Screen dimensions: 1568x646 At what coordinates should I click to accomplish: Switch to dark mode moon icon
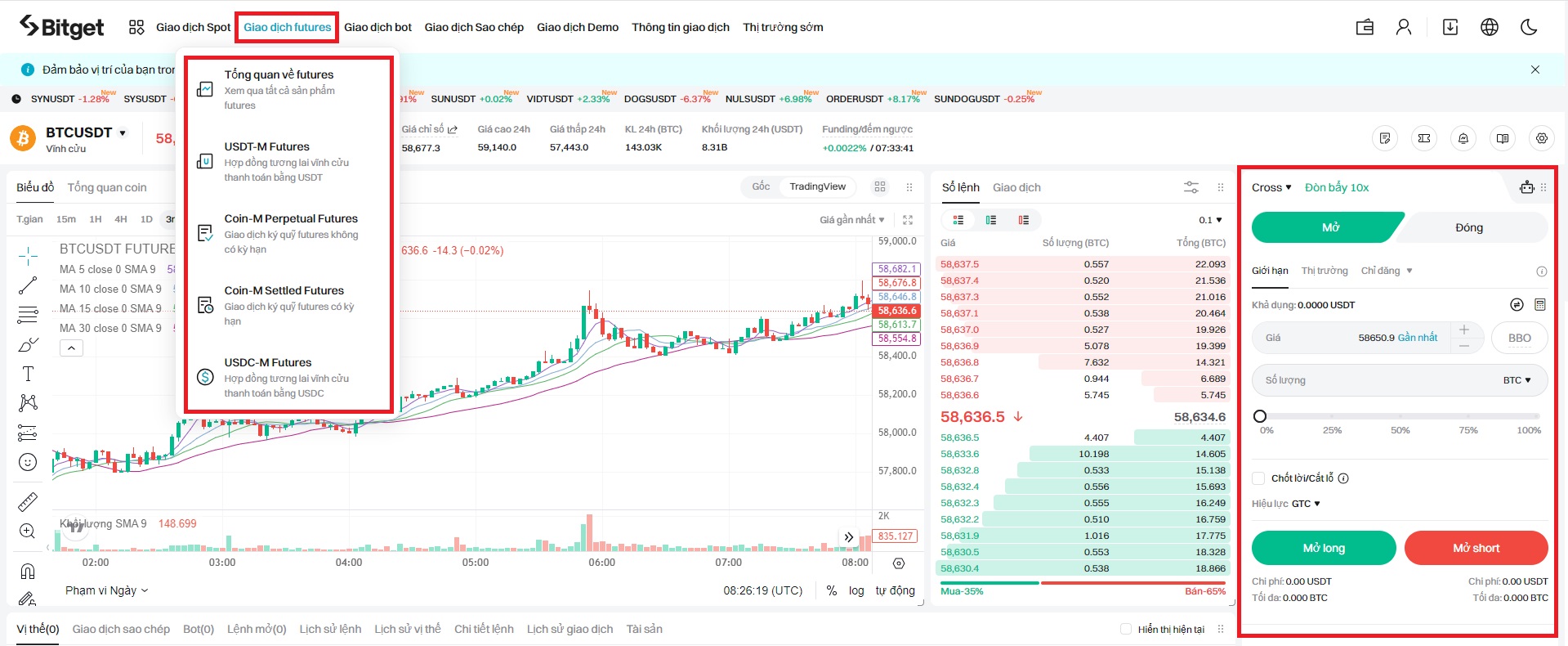tap(1529, 27)
